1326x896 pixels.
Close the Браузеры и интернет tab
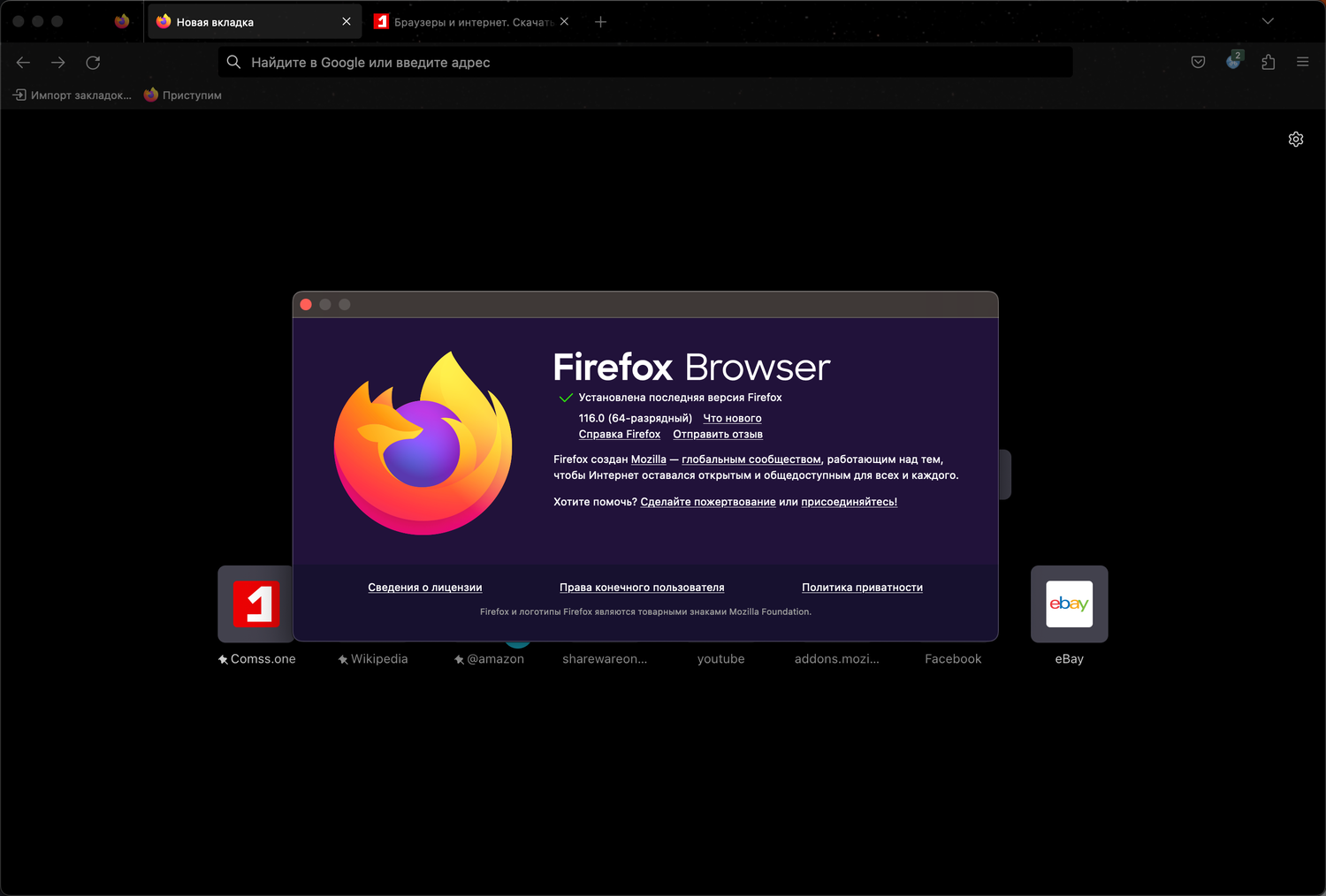(565, 21)
